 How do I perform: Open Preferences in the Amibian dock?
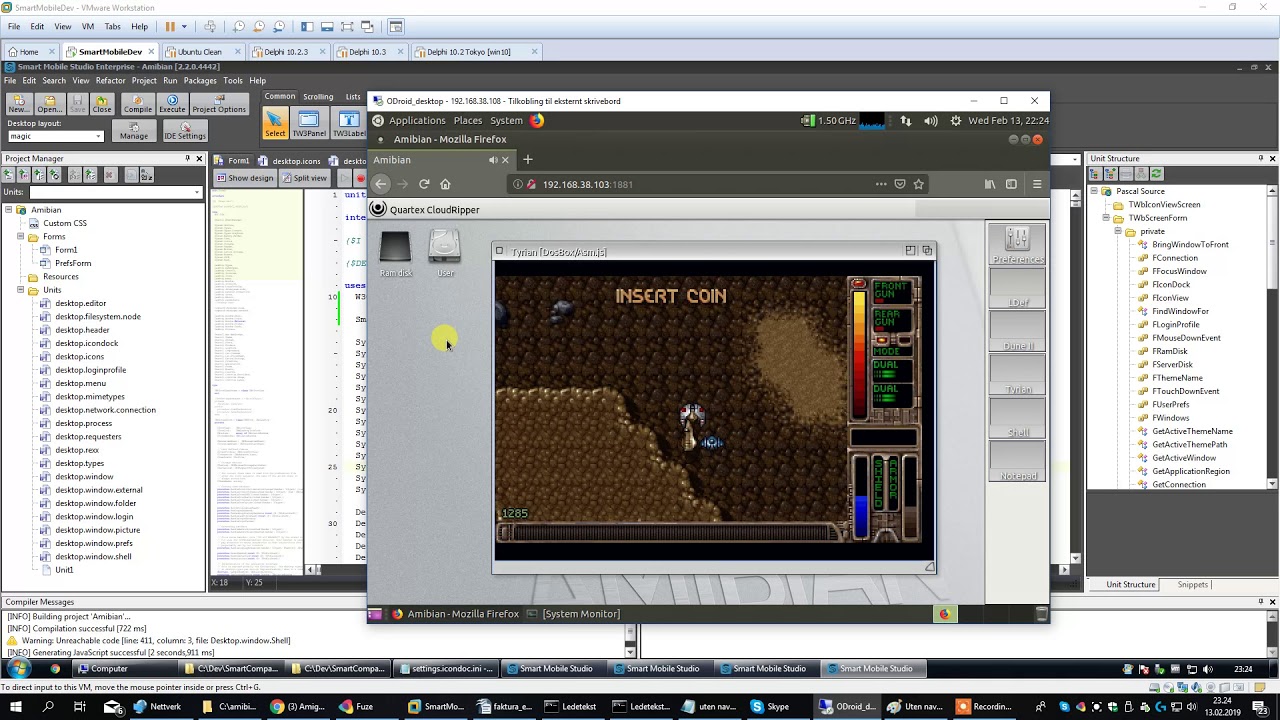click(x=1018, y=246)
